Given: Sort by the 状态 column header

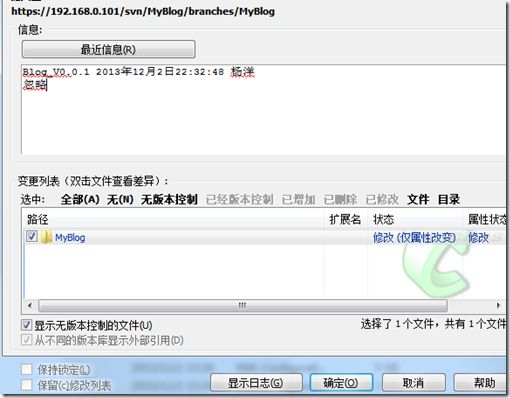Looking at the screenshot, I should point(415,219).
